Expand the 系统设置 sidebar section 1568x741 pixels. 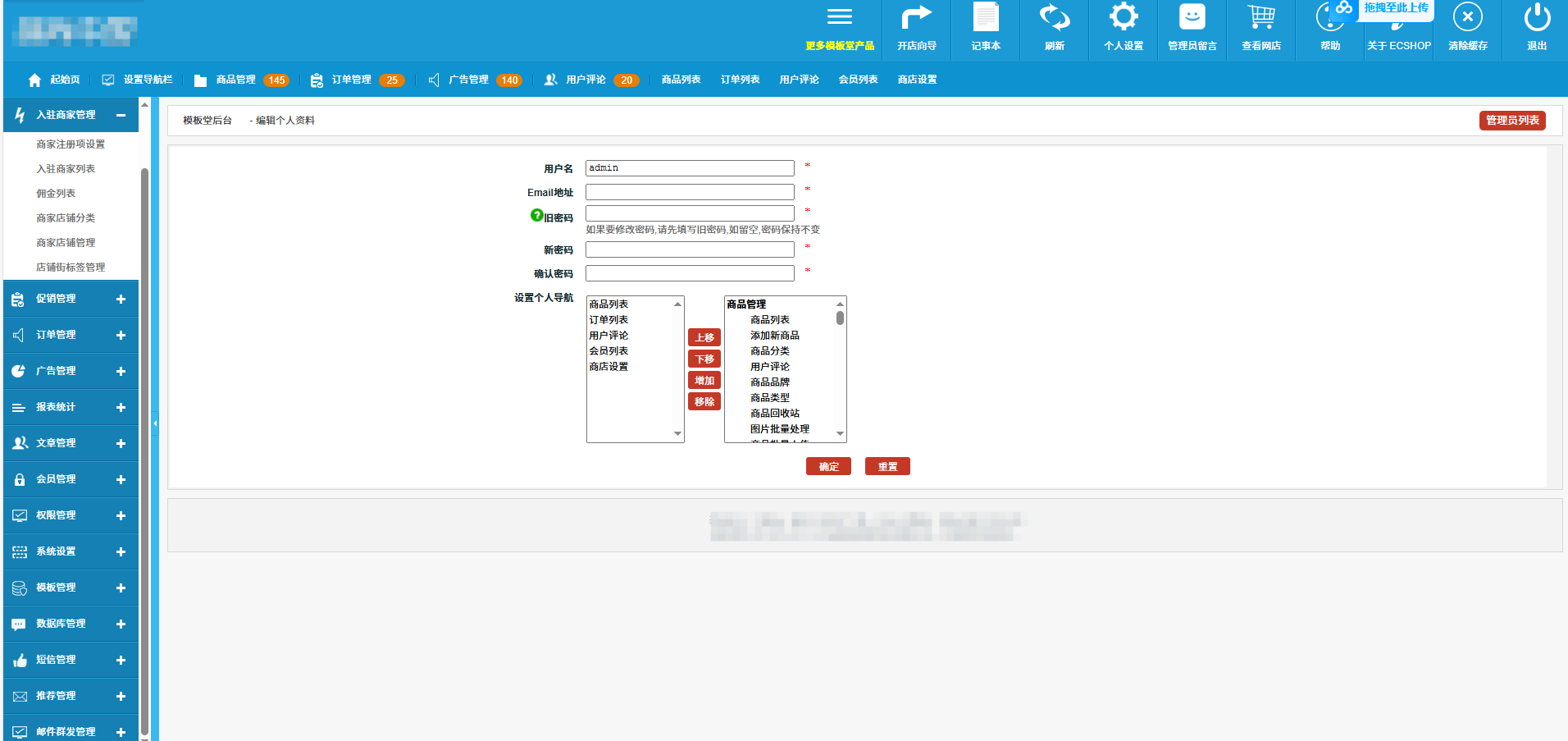point(121,552)
